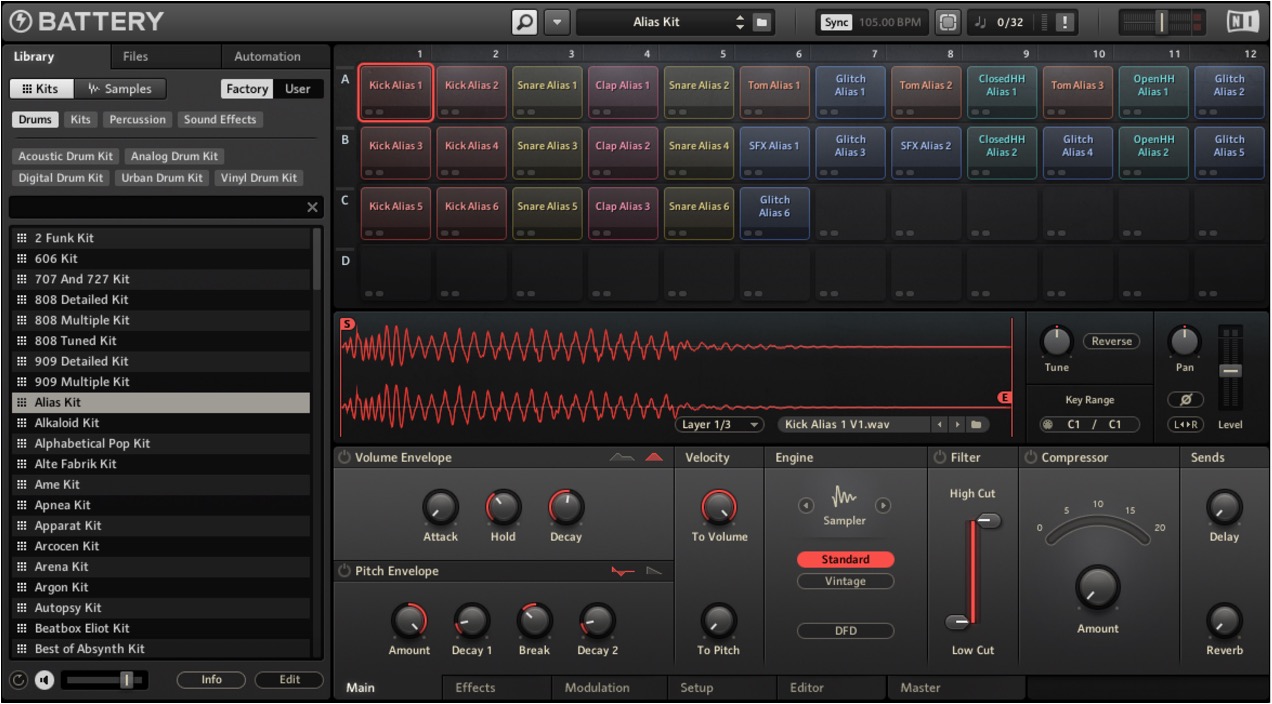Viewport: 1272px width, 704px height.
Task: Toggle the Filter power button
Action: coord(940,457)
